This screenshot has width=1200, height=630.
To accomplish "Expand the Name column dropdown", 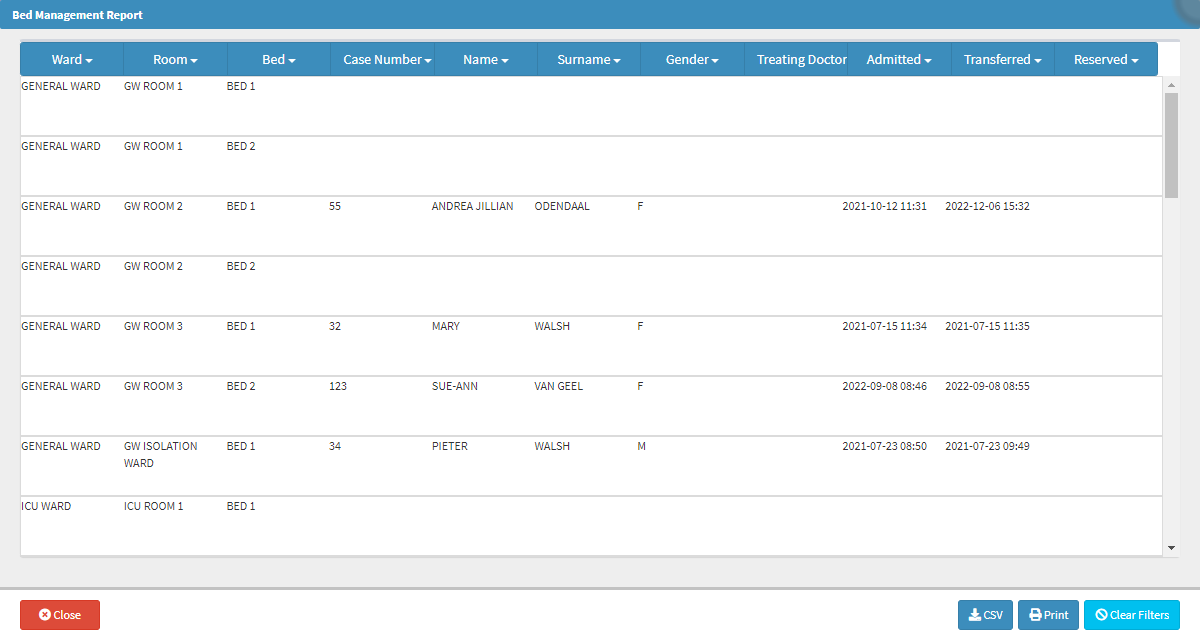I will [x=485, y=60].
